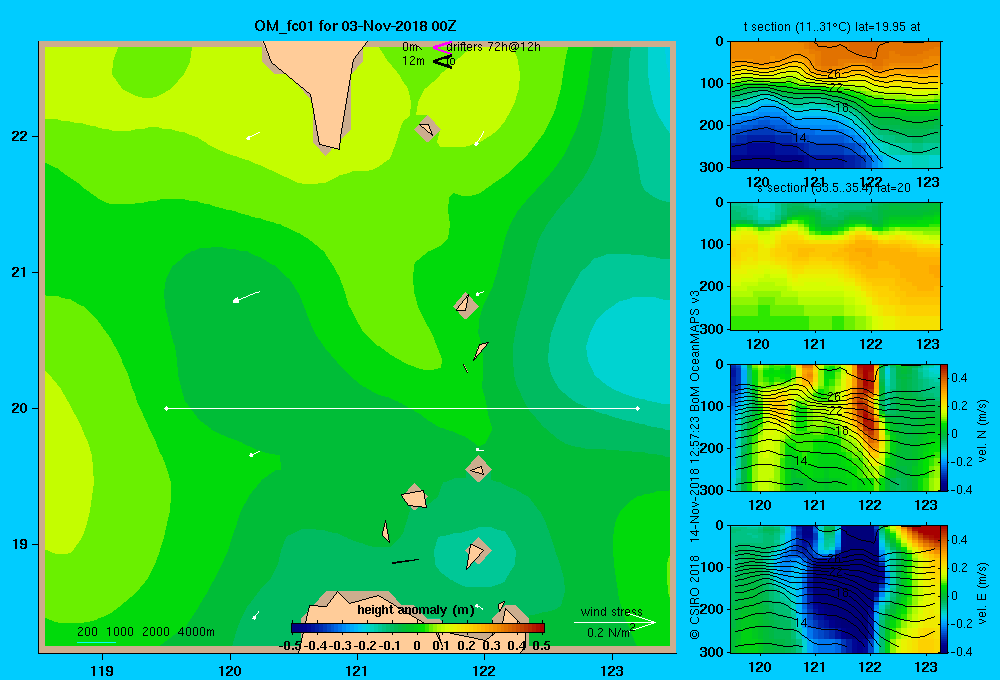Viewport: 1000px width, 680px height.
Task: Click the island near 19.3N 121.45E
Action: [415, 497]
